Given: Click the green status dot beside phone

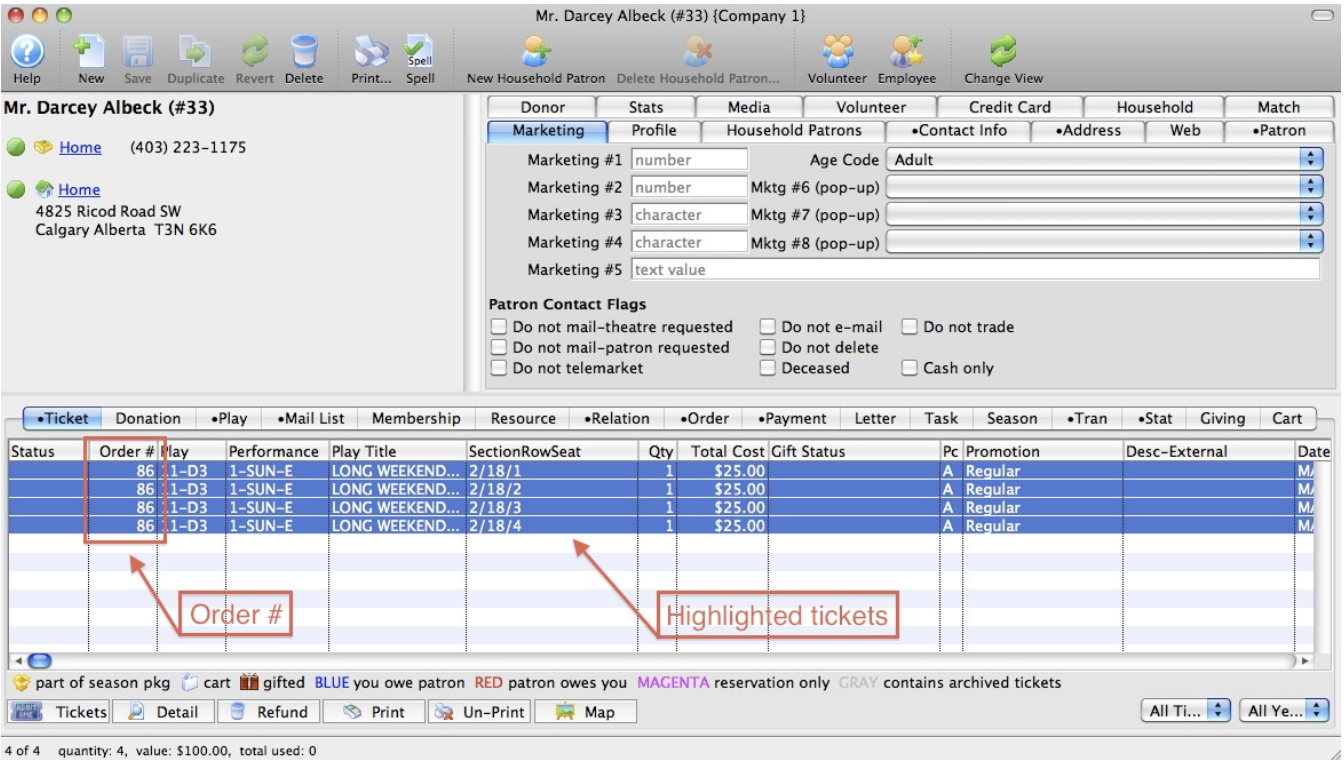Looking at the screenshot, I should tap(15, 147).
